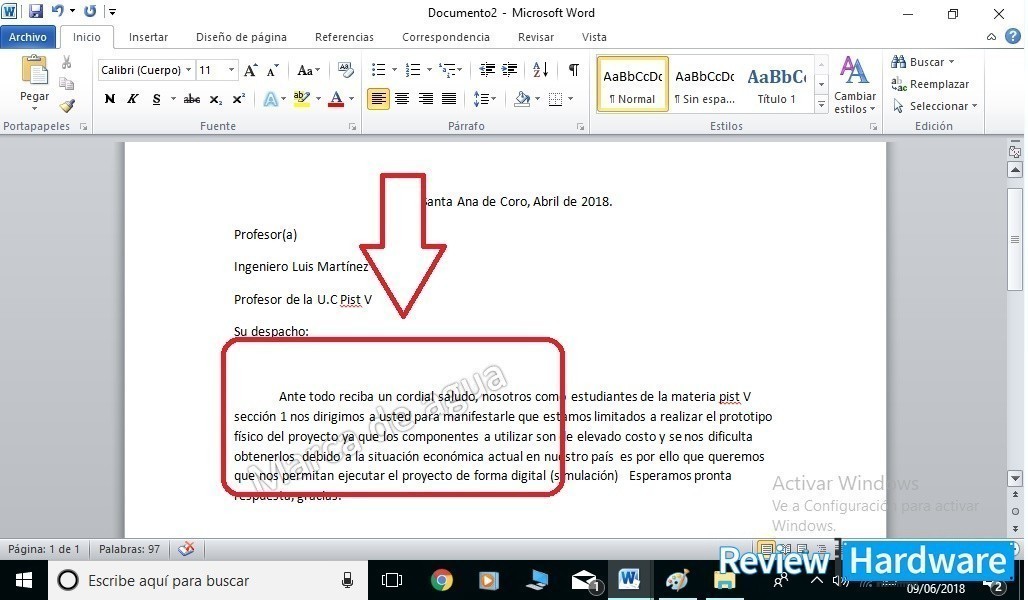The width and height of the screenshot is (1028, 600).
Task: Switch to Revisar tab
Action: pos(536,37)
